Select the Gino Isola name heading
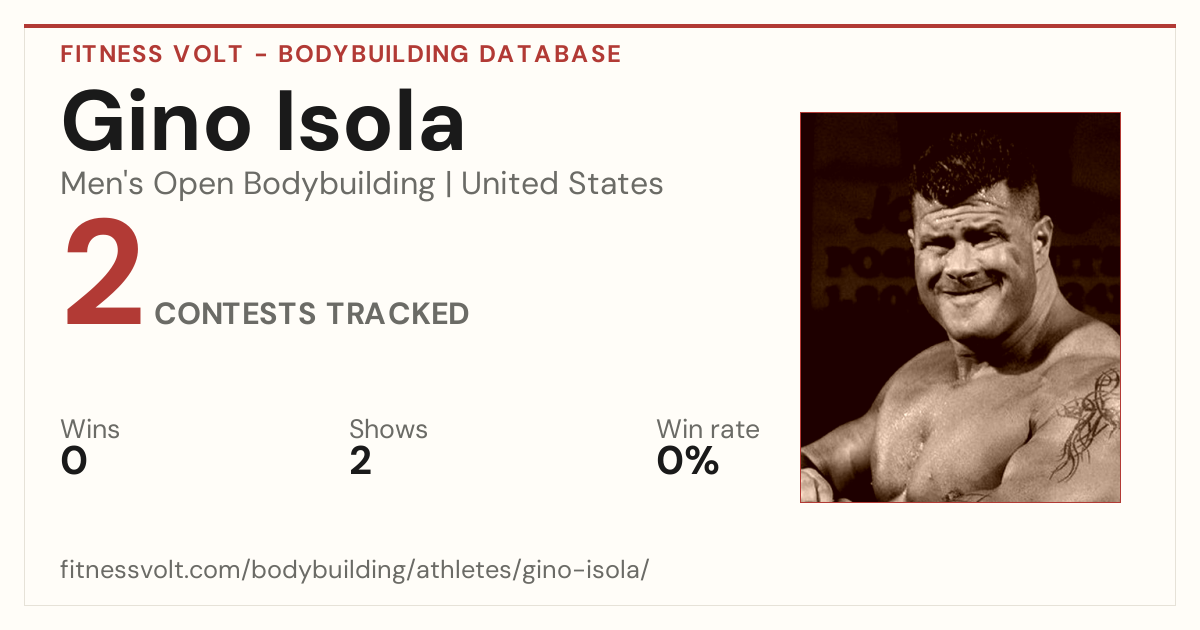This screenshot has width=1200, height=630. 263,122
